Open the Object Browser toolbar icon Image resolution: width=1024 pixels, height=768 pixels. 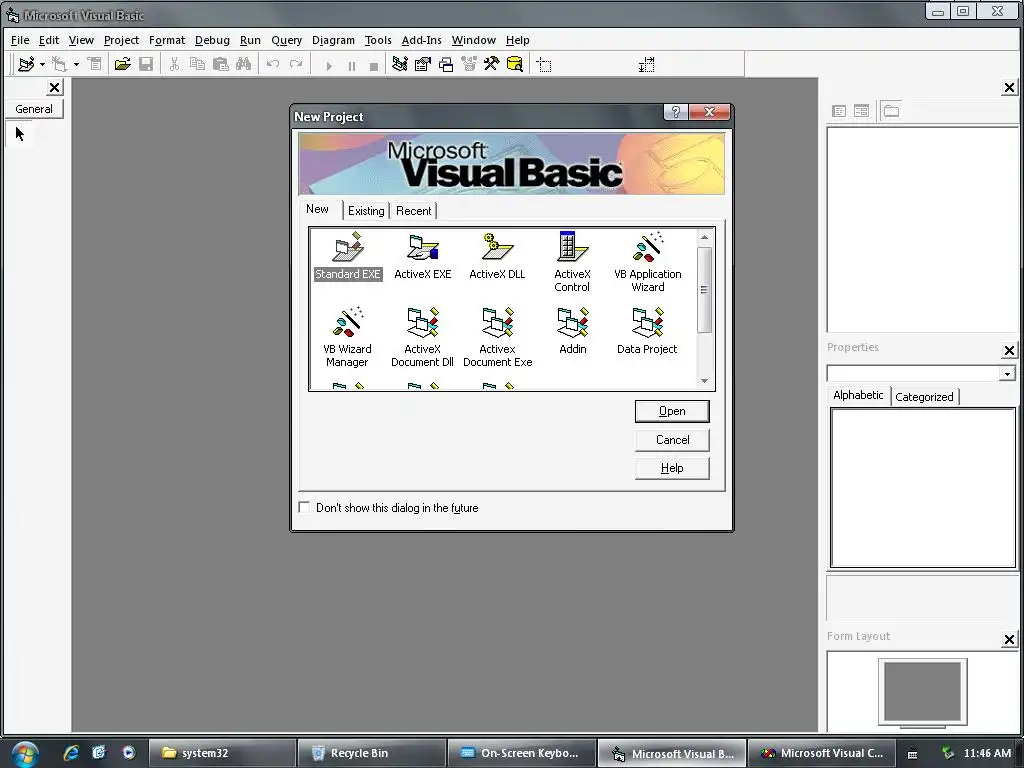469,64
